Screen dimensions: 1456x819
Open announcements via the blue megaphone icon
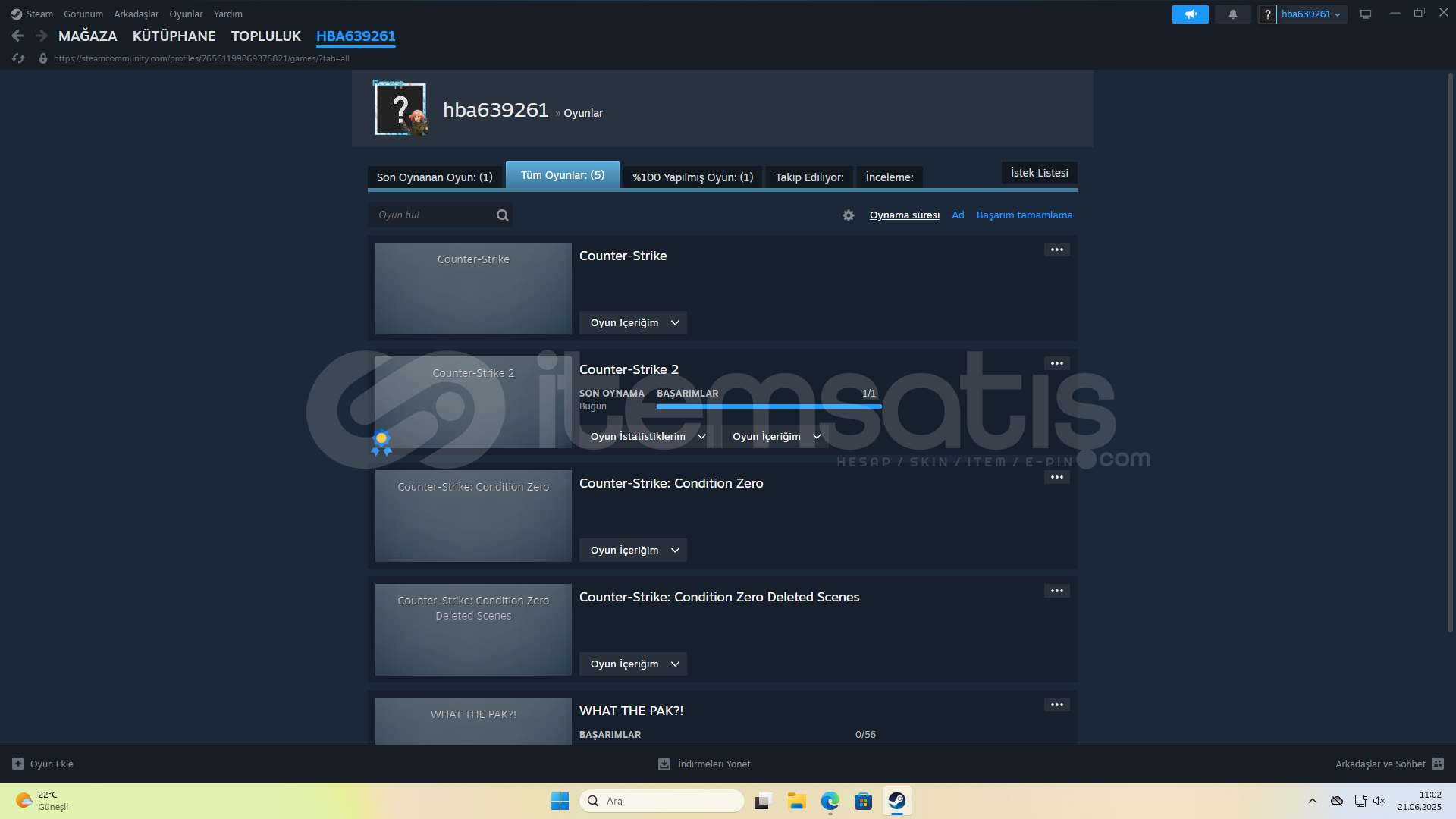1190,14
